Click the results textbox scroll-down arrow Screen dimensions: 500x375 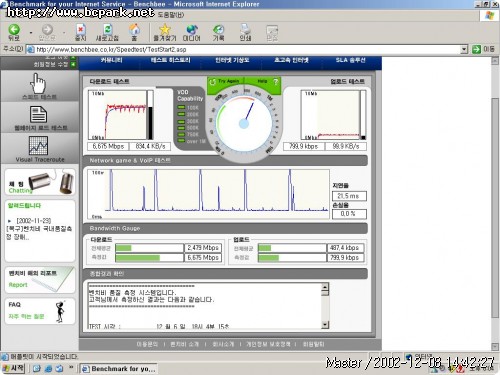click(x=325, y=324)
